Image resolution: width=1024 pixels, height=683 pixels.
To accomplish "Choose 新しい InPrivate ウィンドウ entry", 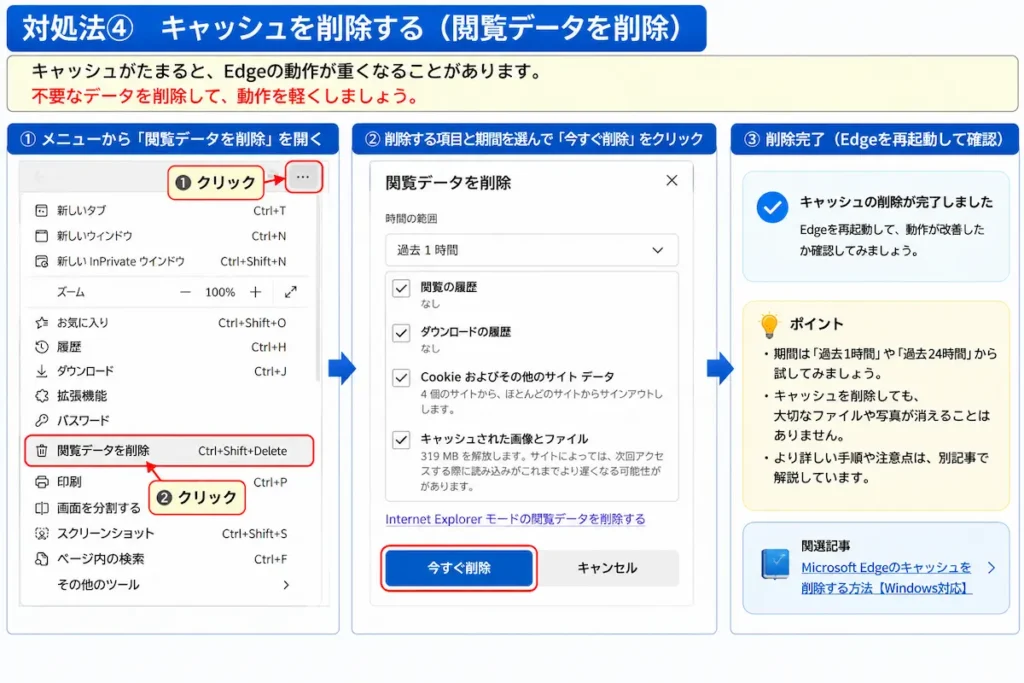I will 161,261.
